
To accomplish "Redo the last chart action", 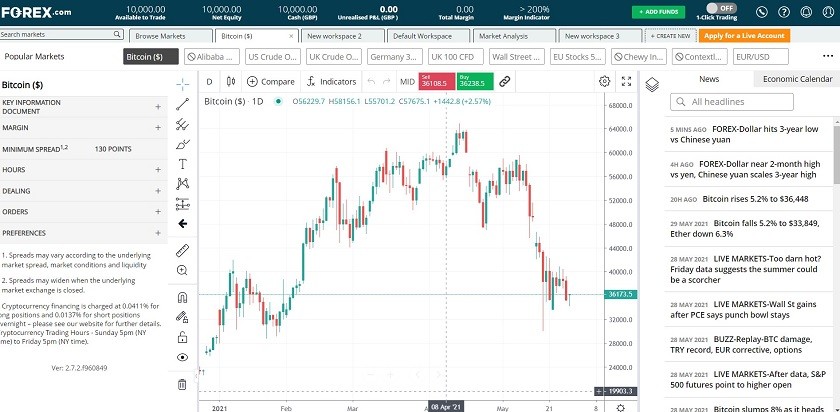I will (386, 81).
